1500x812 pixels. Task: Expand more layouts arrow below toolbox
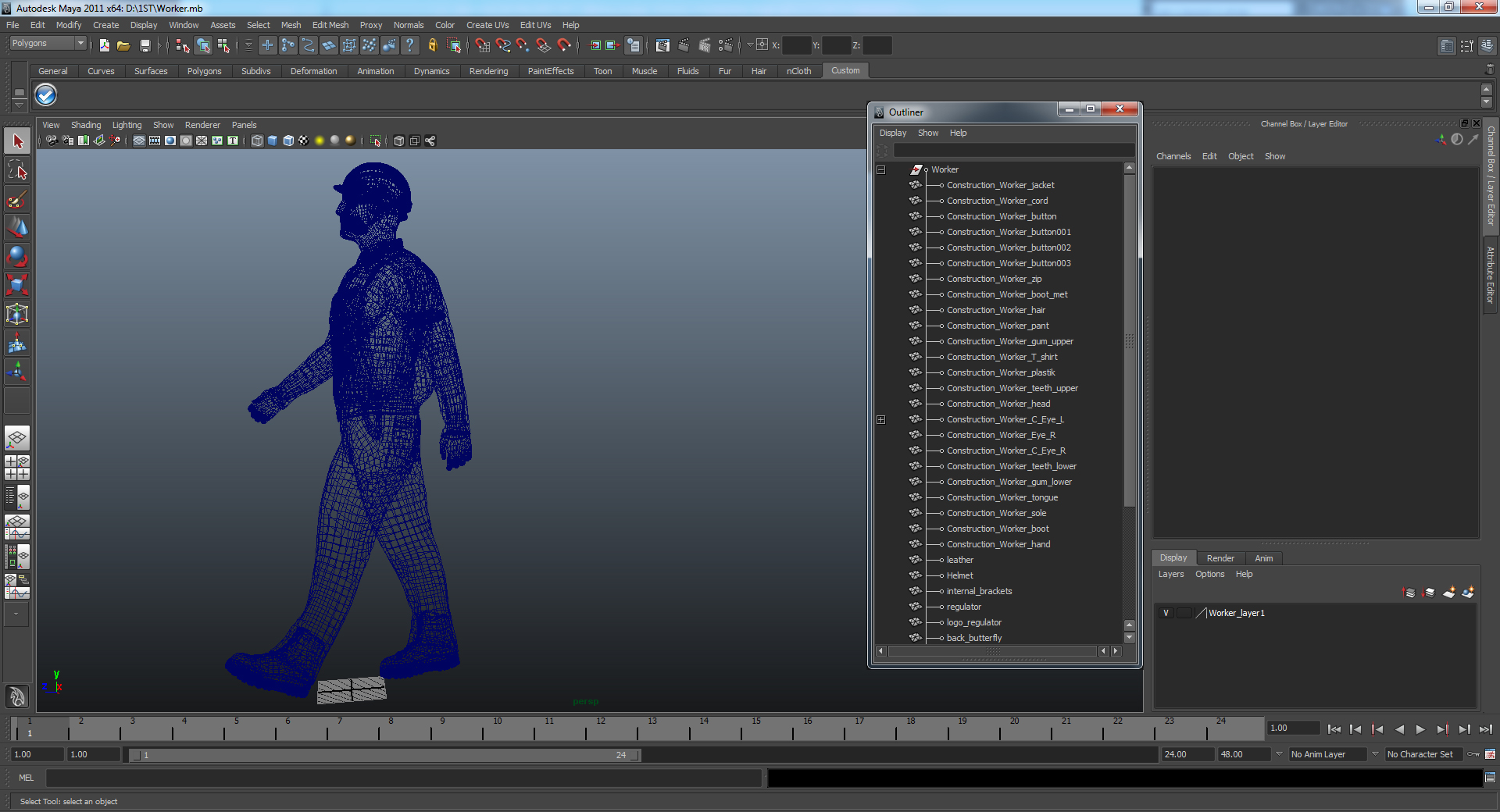(16, 614)
